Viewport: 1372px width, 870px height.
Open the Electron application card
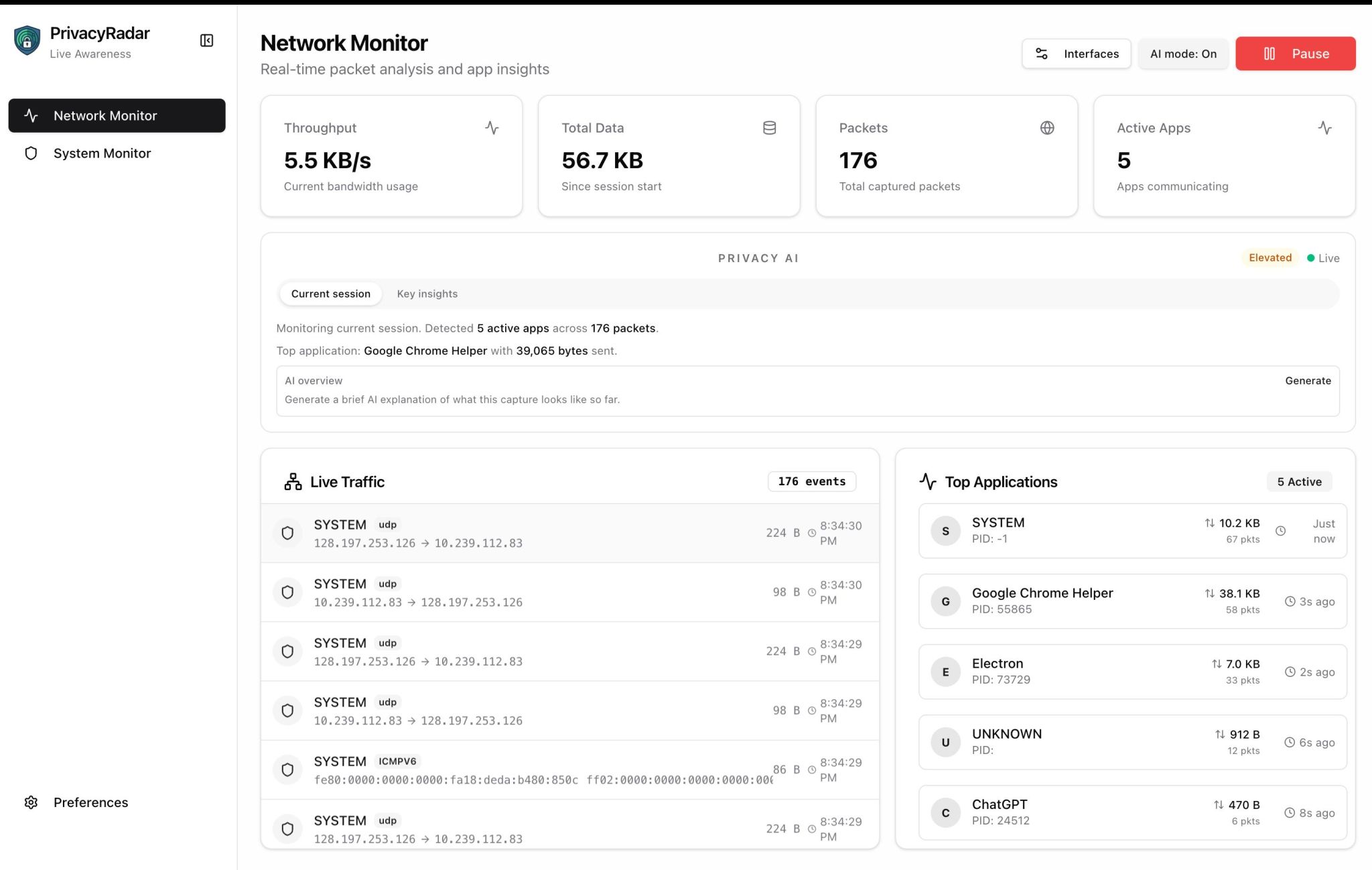tap(1132, 672)
